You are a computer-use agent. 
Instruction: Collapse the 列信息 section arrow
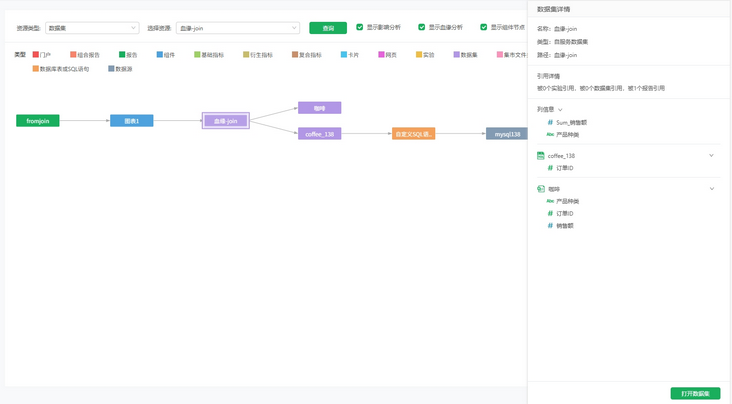(560, 110)
